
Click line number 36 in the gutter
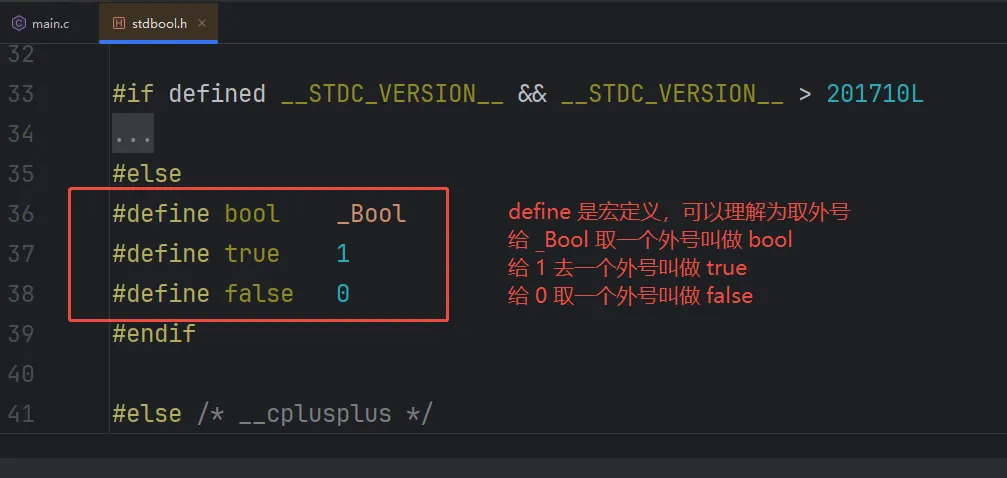21,214
